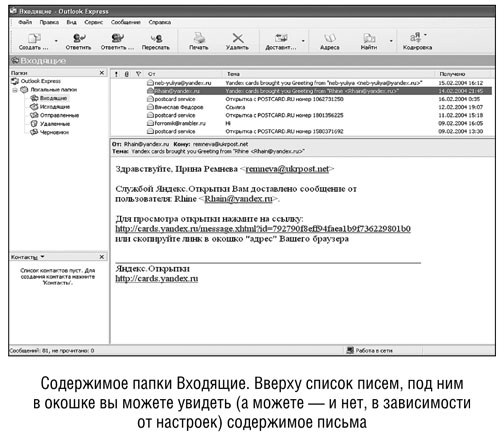
Task: Click the Ответить reply icon
Action: click(x=79, y=38)
